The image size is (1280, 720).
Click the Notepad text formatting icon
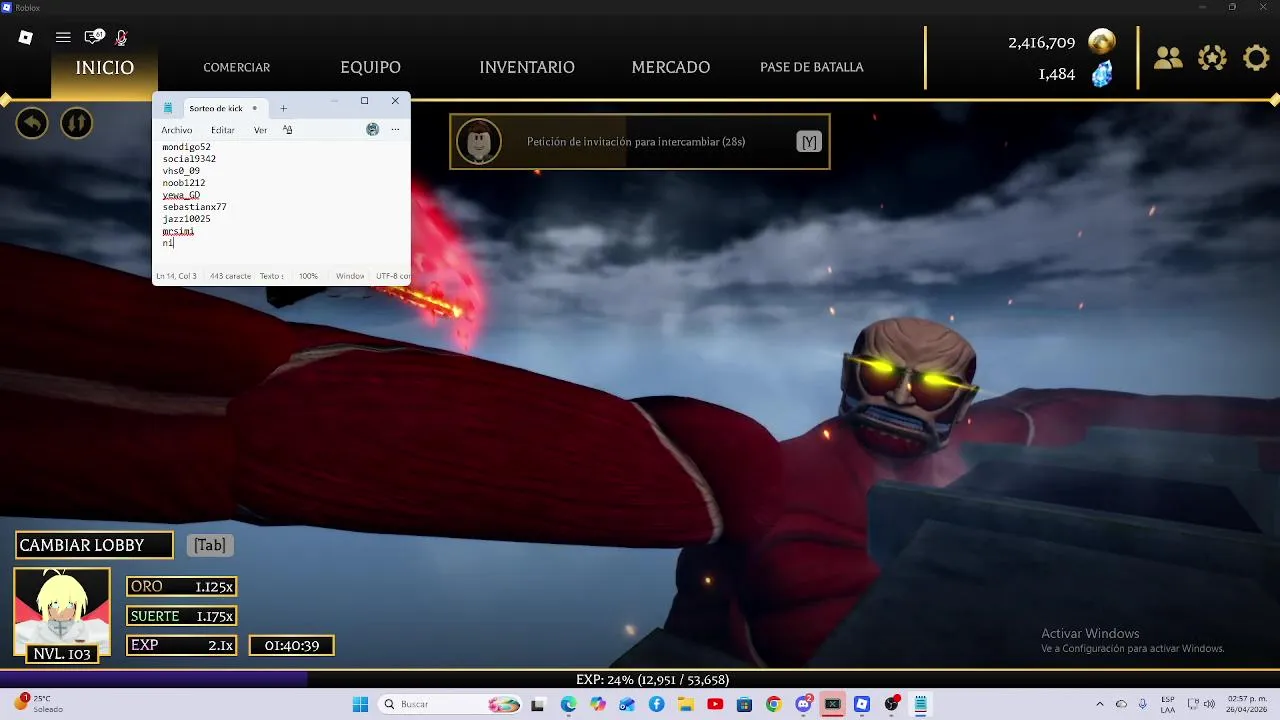click(x=287, y=130)
